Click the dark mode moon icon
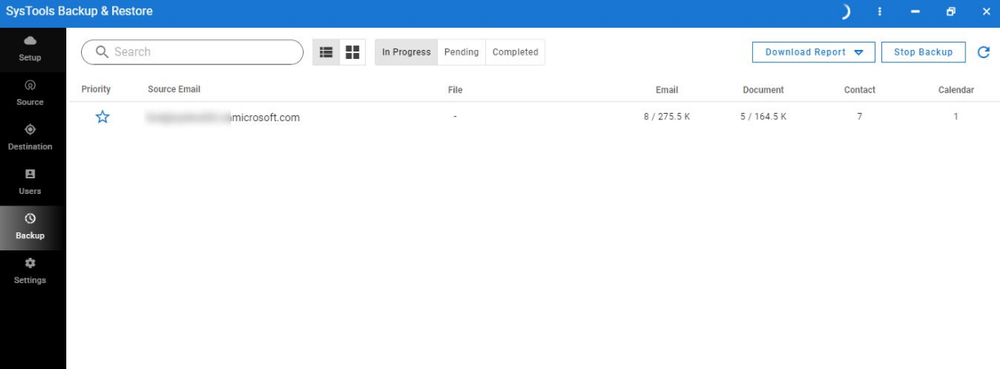 [x=845, y=11]
